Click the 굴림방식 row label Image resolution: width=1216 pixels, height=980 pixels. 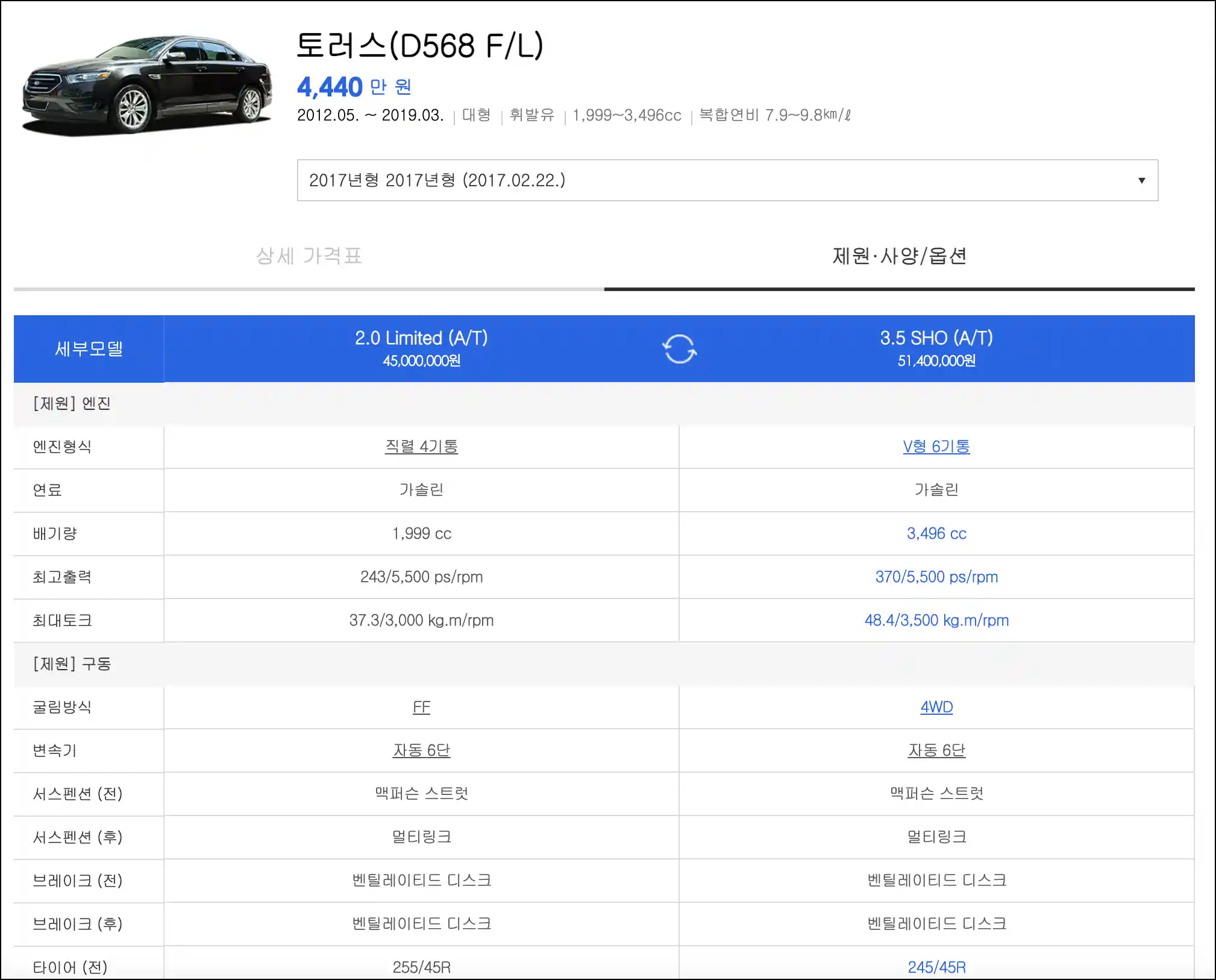tap(62, 707)
